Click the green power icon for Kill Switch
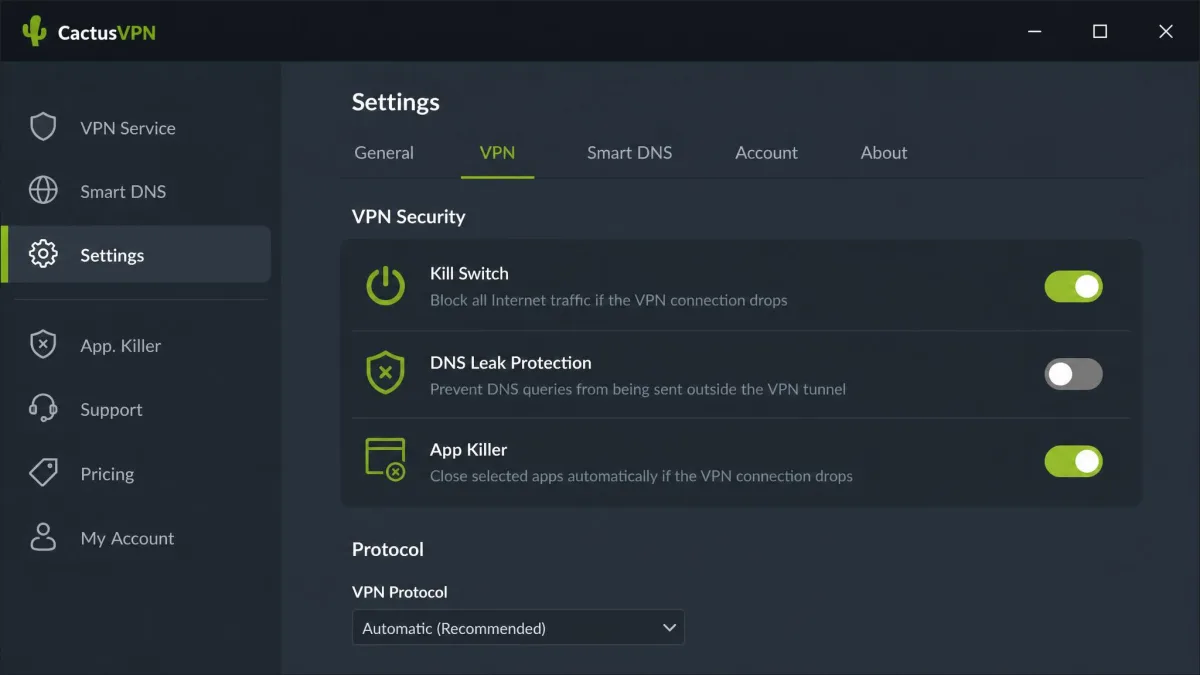Screen dimensions: 1200x675 385,286
